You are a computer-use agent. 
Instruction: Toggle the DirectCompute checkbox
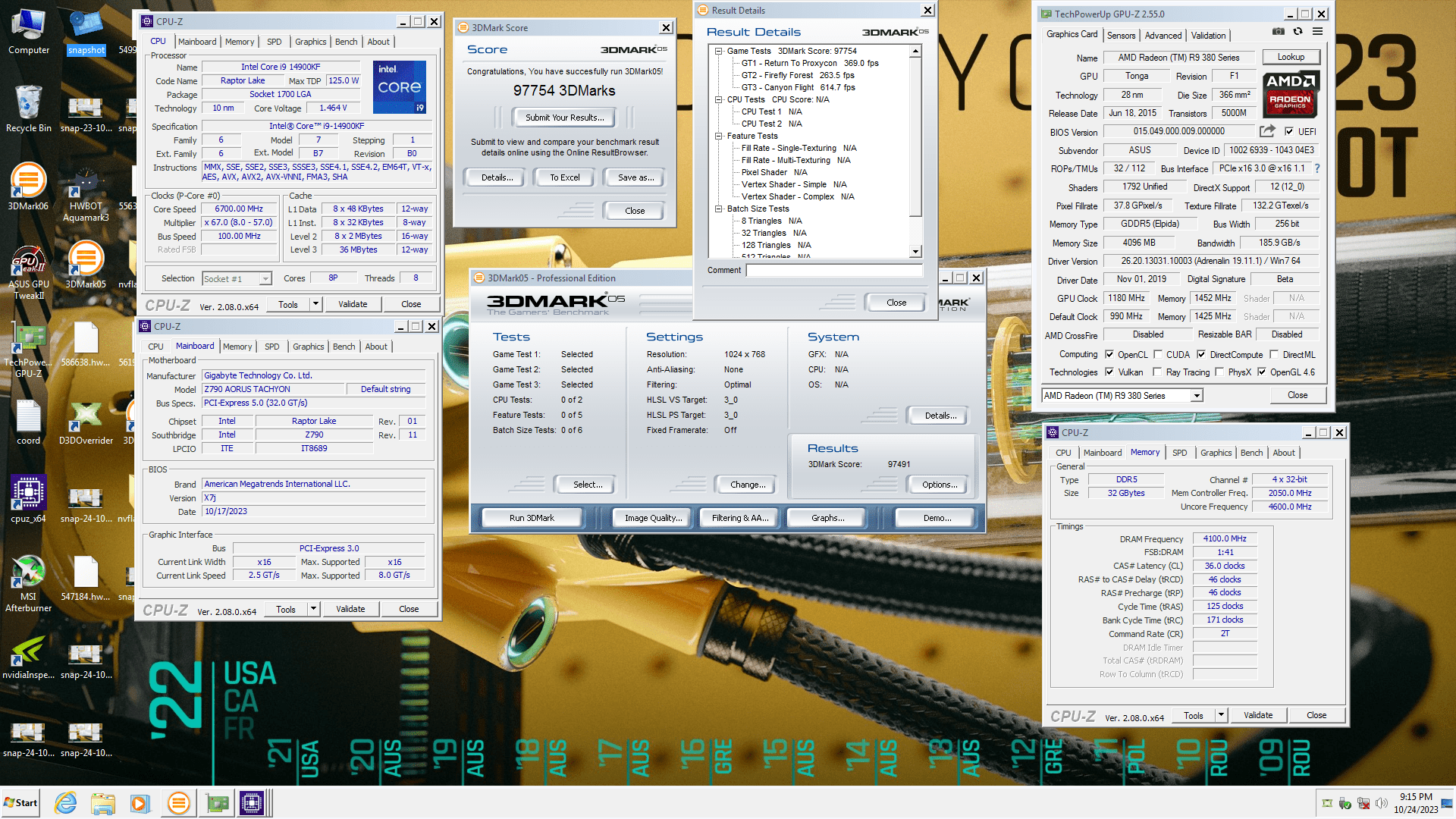click(x=1201, y=354)
